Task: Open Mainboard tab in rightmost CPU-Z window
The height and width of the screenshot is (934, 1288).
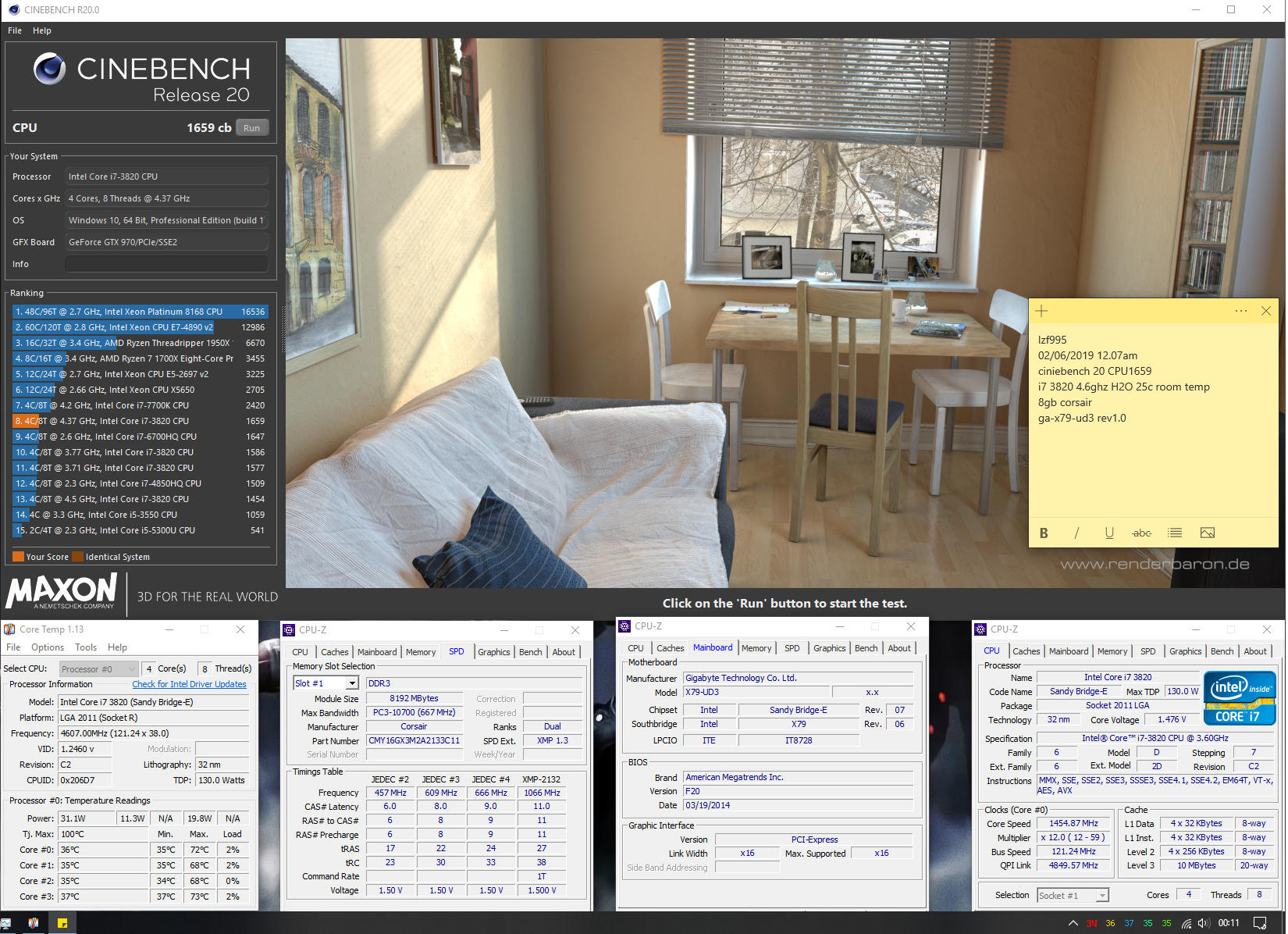Action: pos(1069,651)
